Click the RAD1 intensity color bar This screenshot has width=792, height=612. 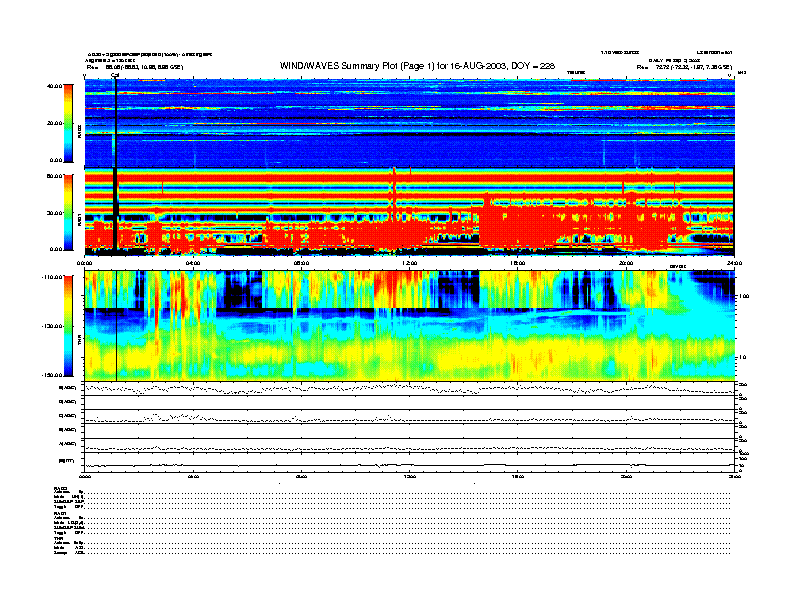68,213
